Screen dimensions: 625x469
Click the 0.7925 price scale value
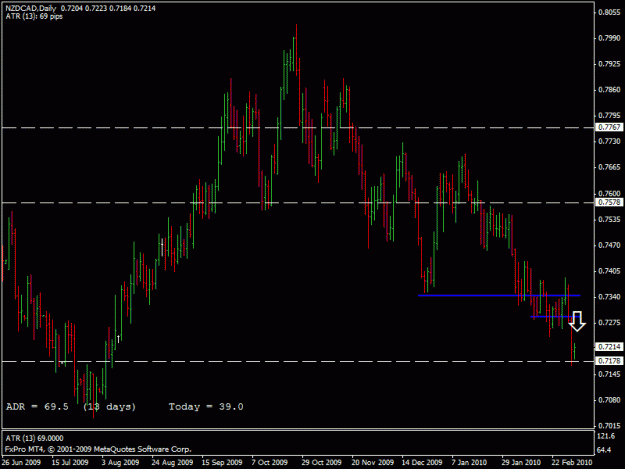[x=609, y=64]
